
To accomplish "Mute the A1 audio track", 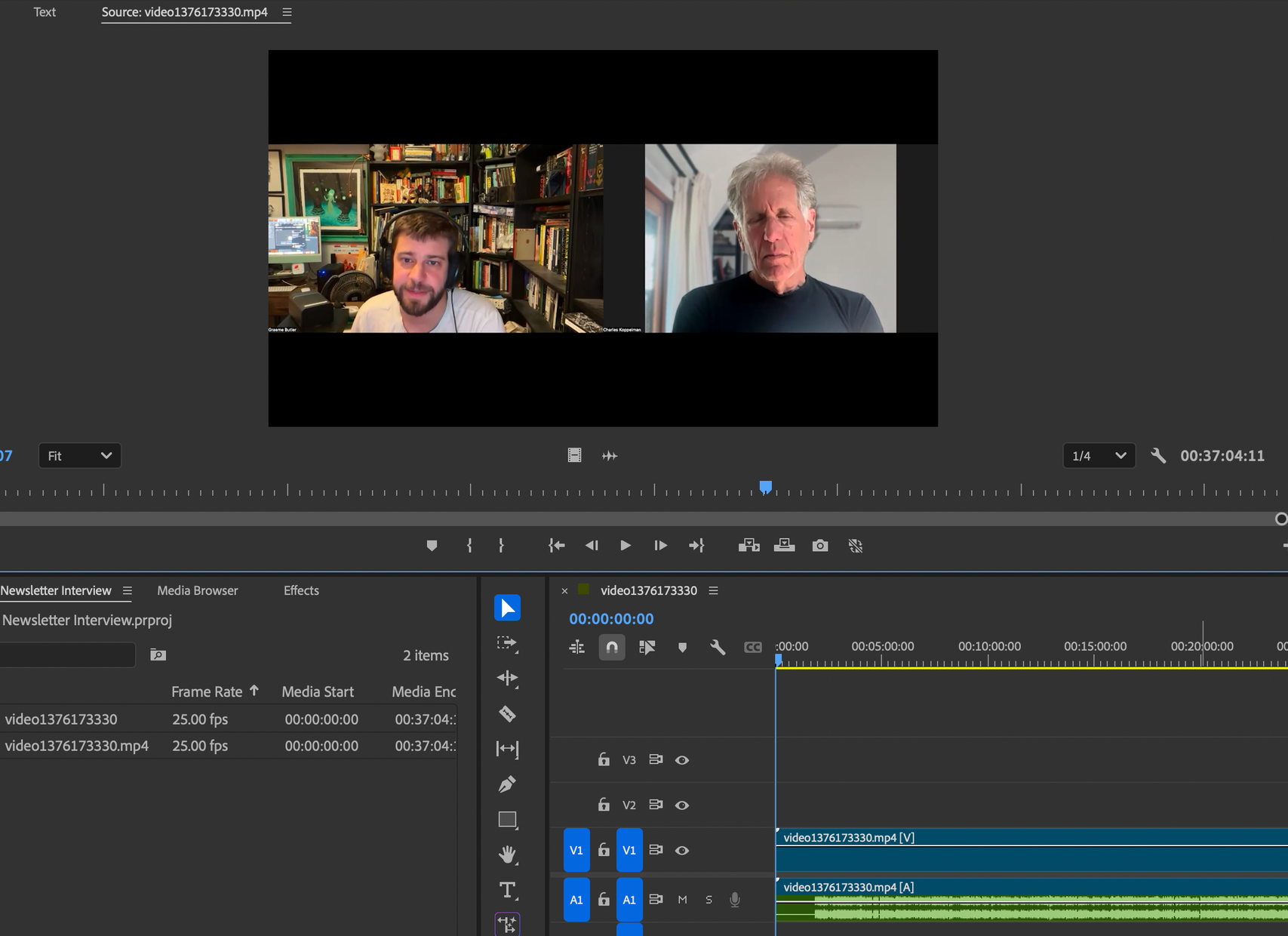I will point(682,899).
